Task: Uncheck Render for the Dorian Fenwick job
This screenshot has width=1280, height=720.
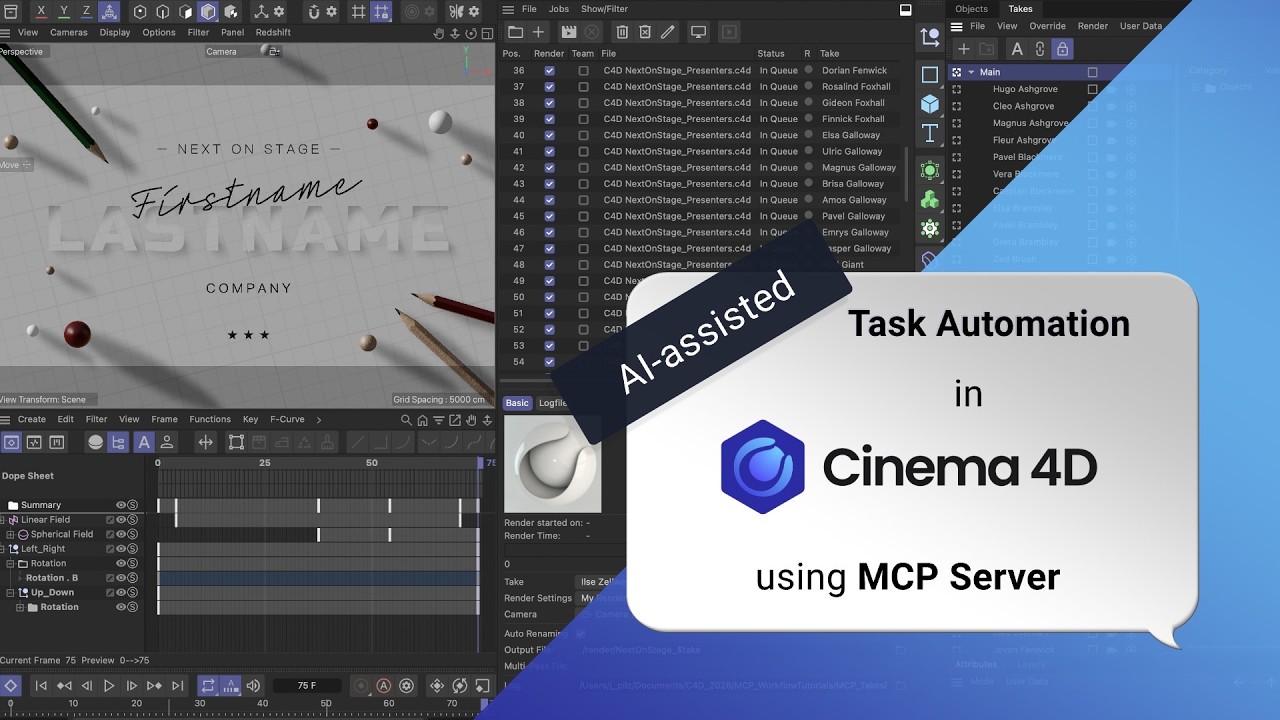Action: coord(549,71)
